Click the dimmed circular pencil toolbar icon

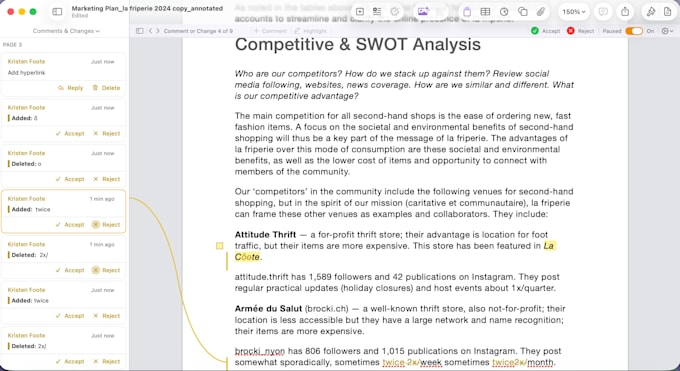point(394,12)
